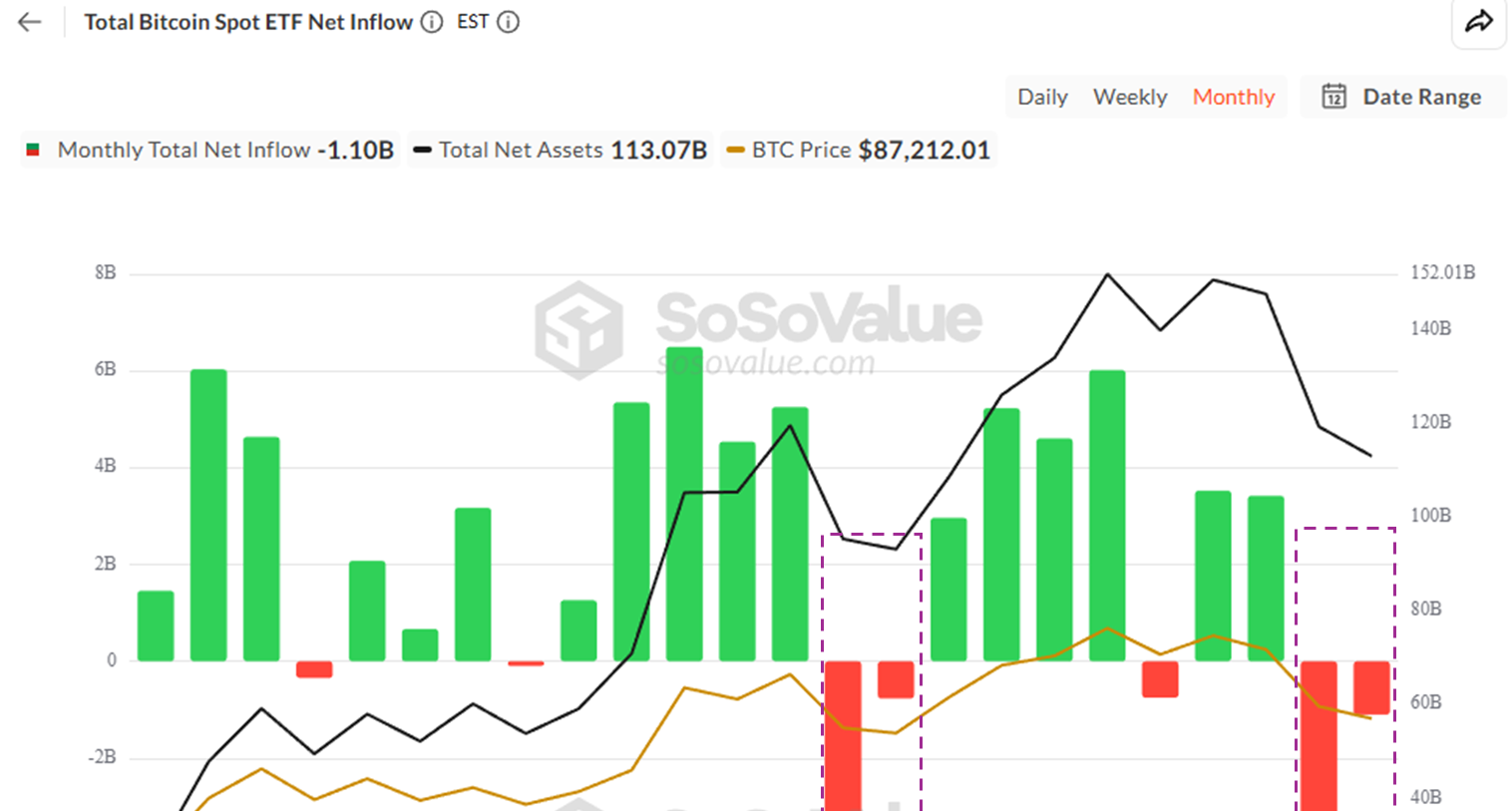
Task: Click the calendar icon on Date Range
Action: tap(1336, 96)
